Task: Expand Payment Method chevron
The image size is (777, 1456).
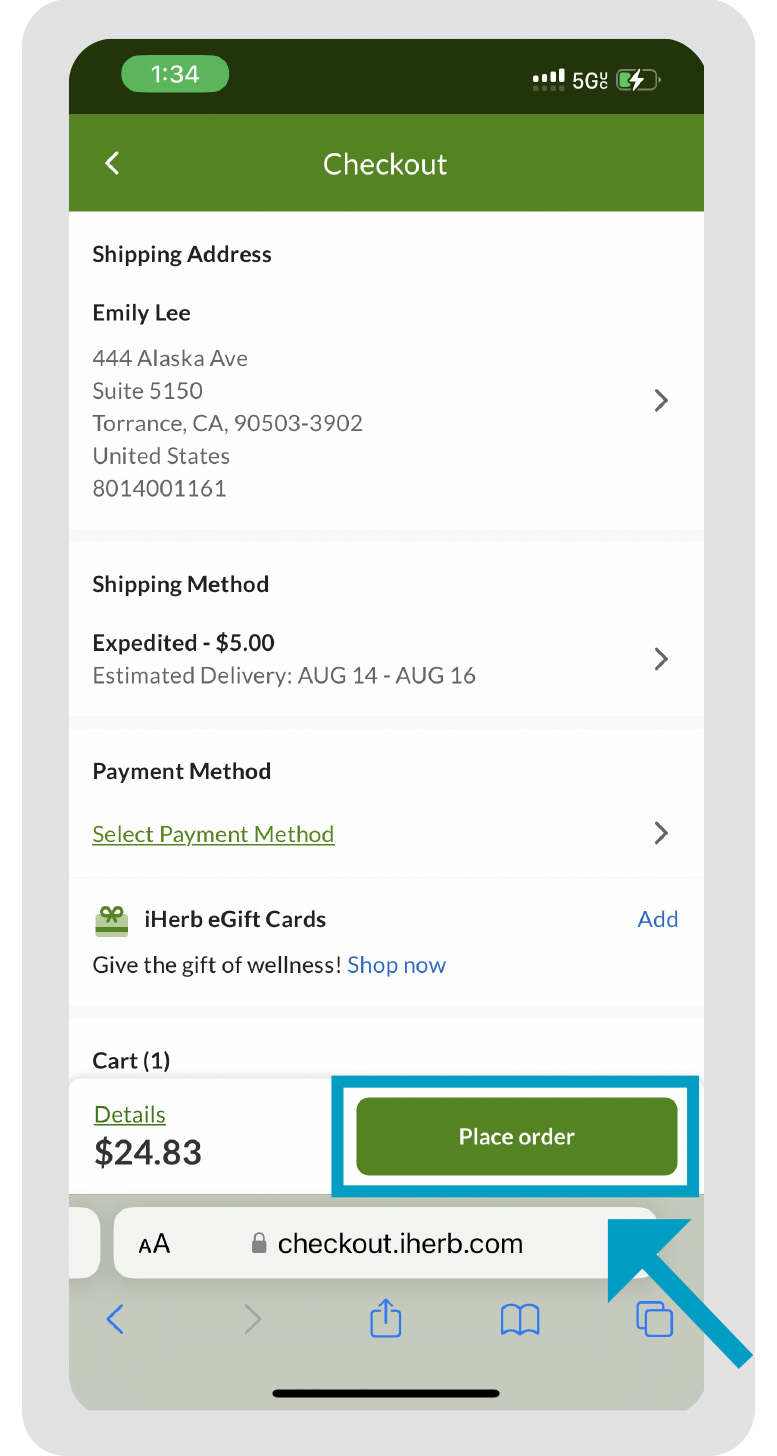Action: (660, 833)
